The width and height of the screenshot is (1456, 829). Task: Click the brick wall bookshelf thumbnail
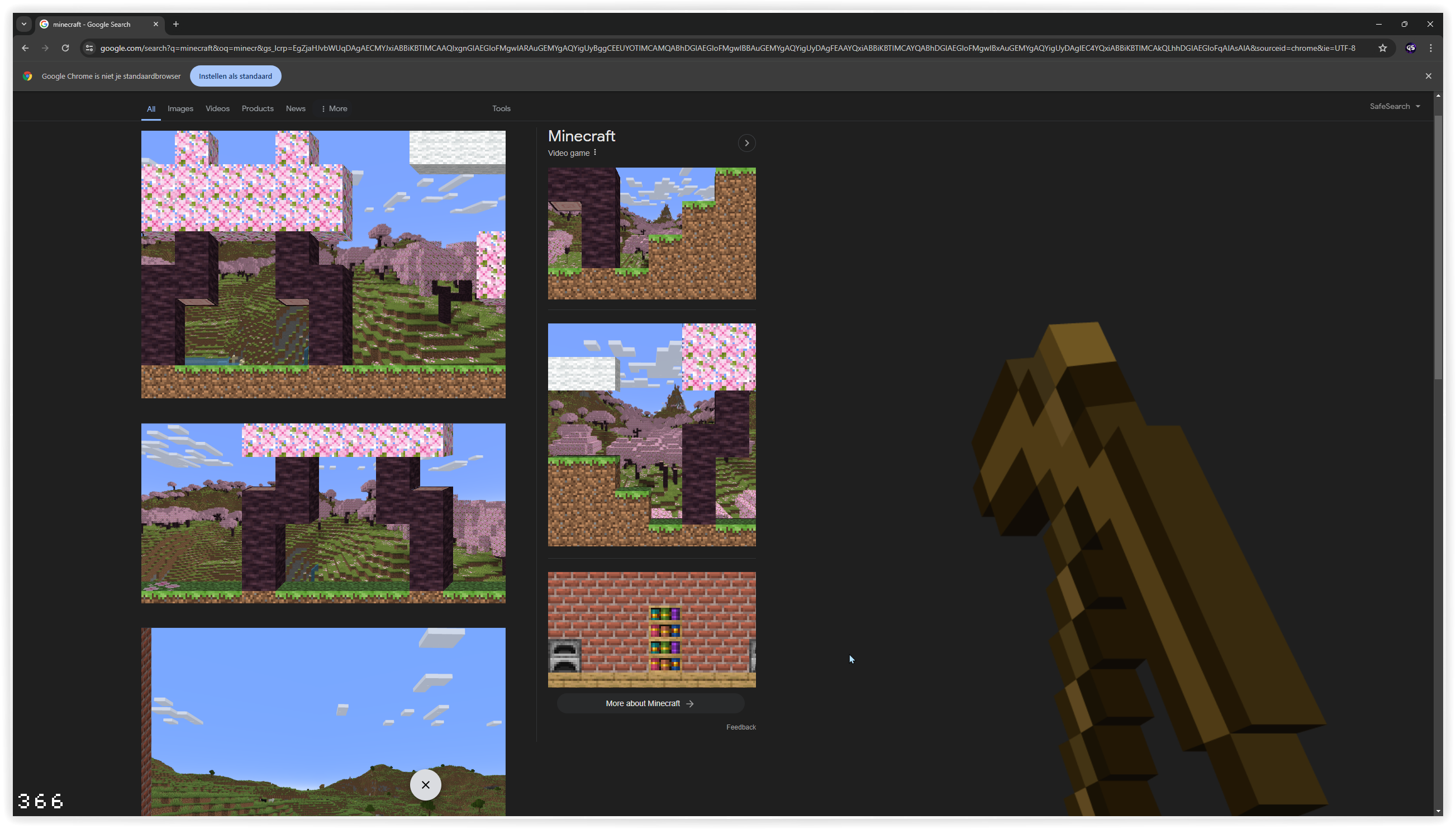coord(651,630)
